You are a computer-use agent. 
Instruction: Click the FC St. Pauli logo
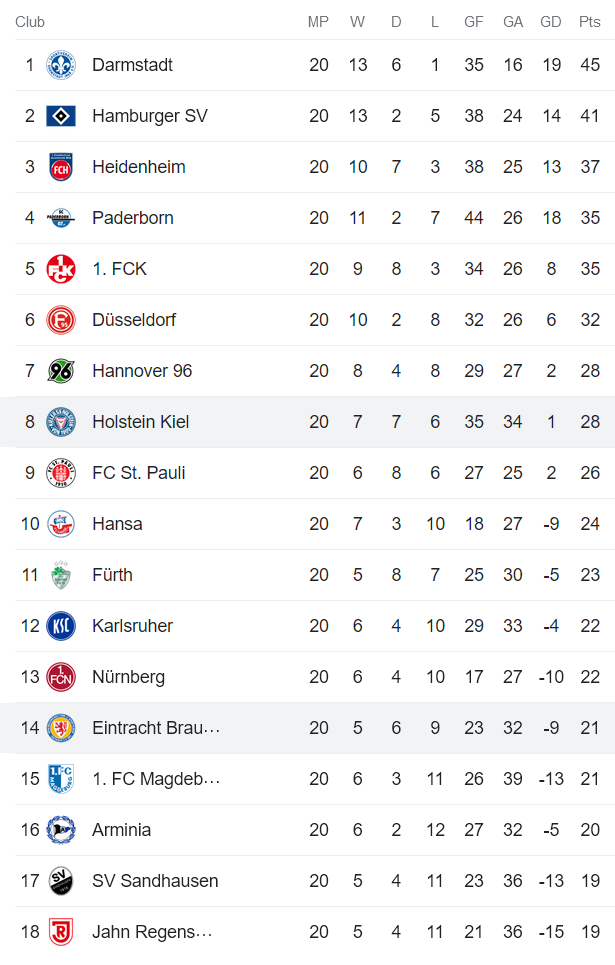[x=61, y=473]
